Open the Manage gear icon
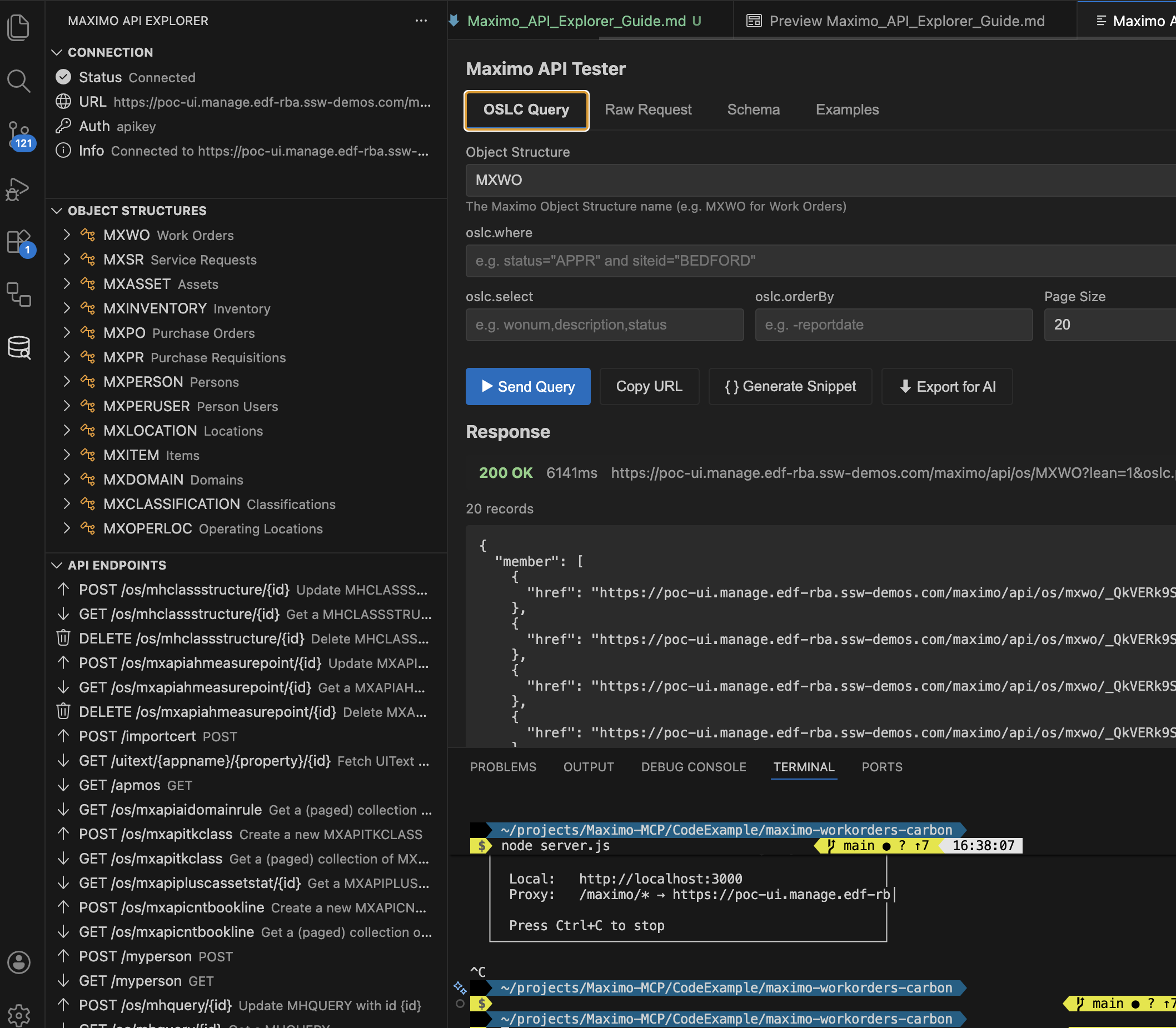The height and width of the screenshot is (1028, 1176). point(18,1015)
